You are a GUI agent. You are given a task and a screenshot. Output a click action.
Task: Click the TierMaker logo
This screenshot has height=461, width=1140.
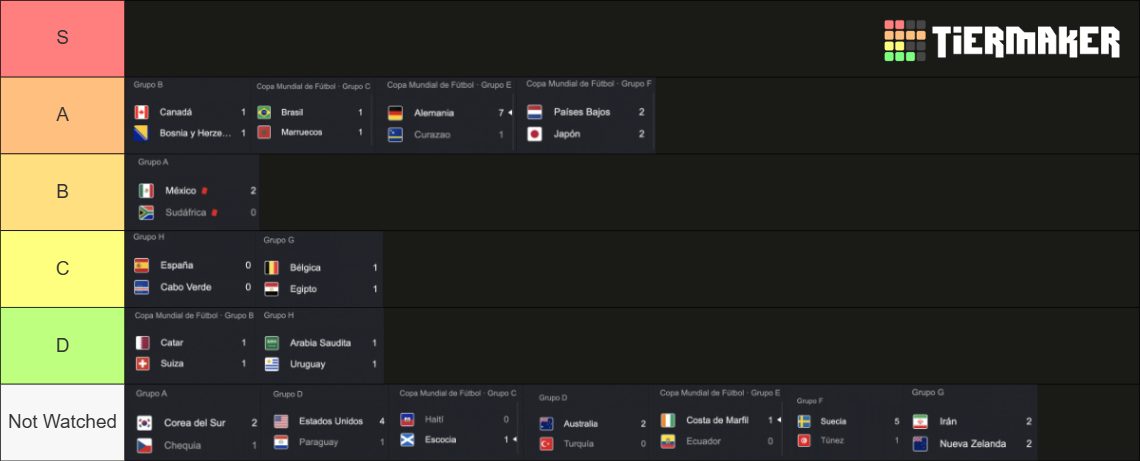pyautogui.click(x=1002, y=41)
